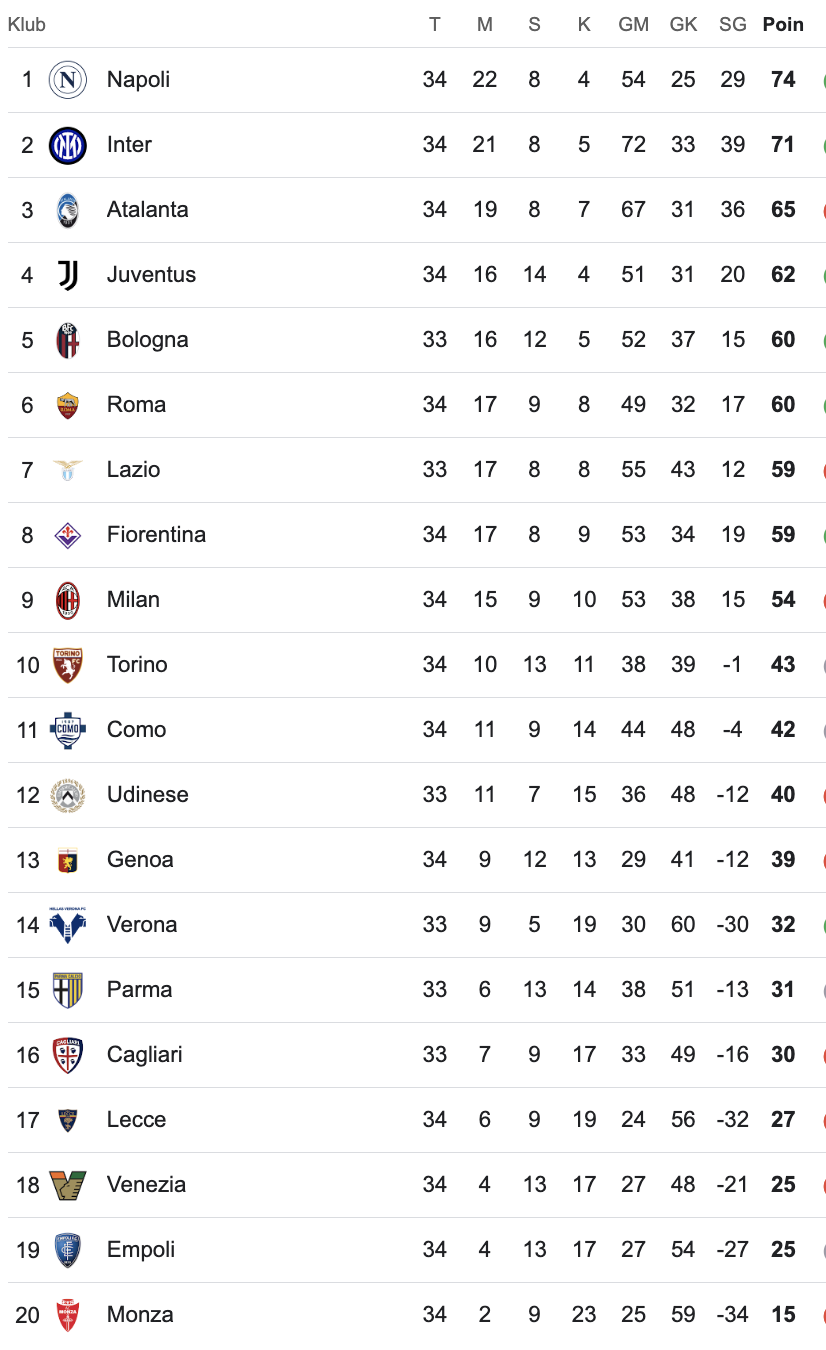Click the Napoli club crest icon

coord(67,80)
